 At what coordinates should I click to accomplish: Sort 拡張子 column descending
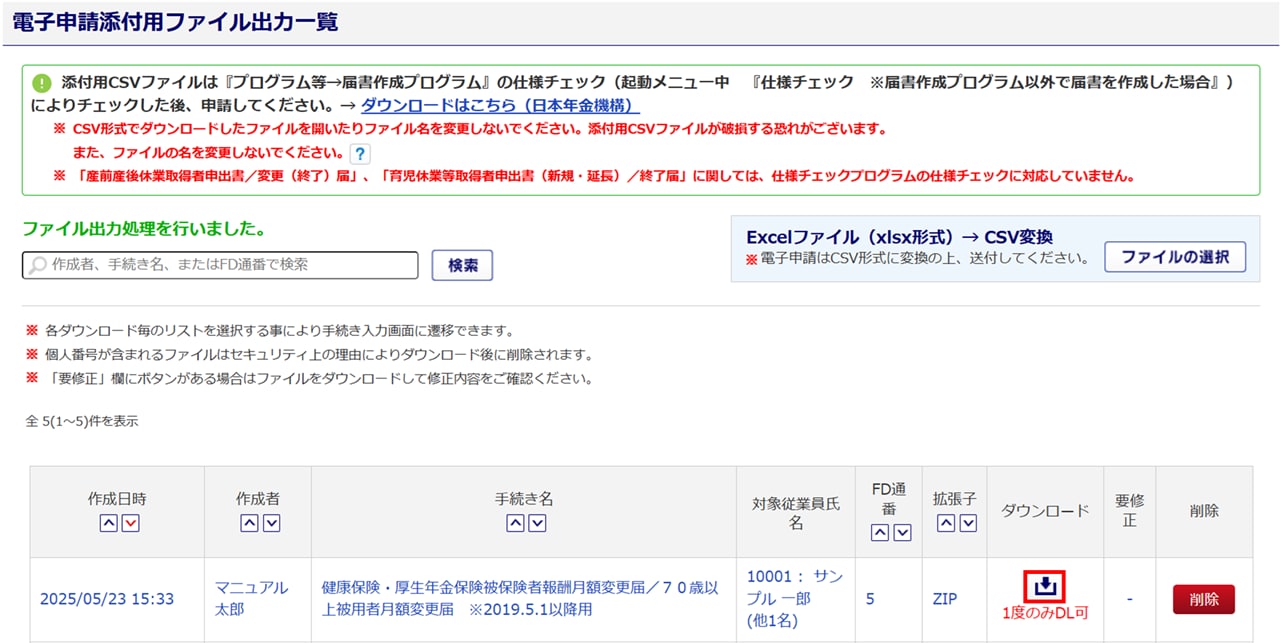click(x=965, y=523)
